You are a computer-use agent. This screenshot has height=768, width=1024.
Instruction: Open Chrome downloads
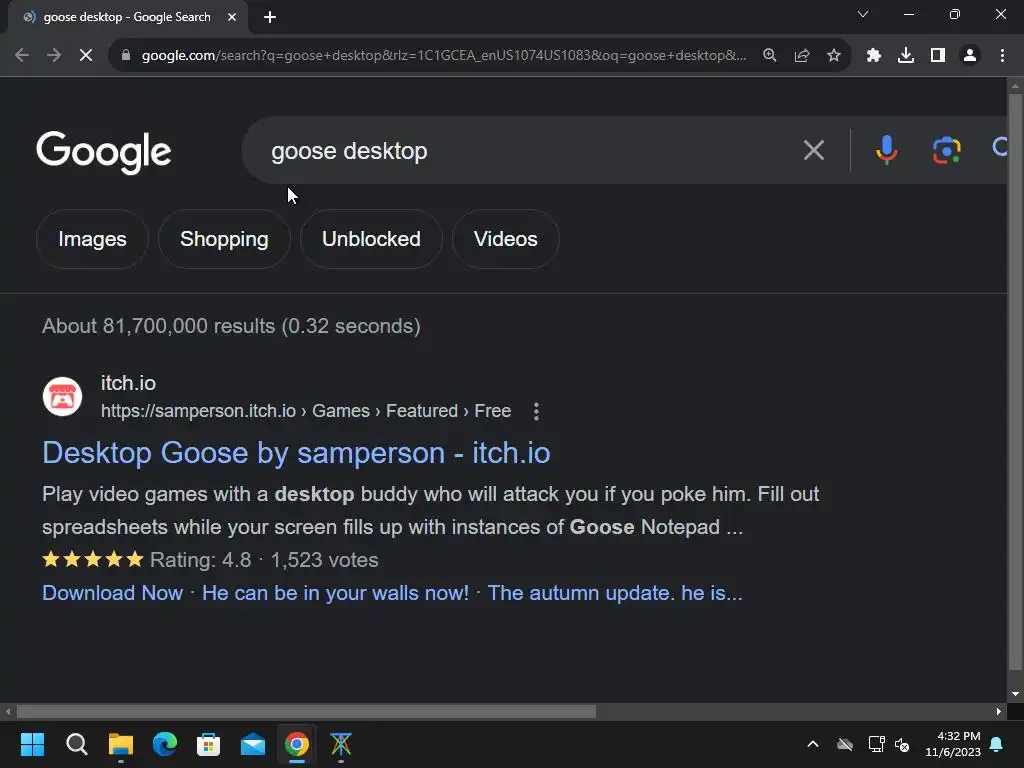pyautogui.click(x=906, y=56)
